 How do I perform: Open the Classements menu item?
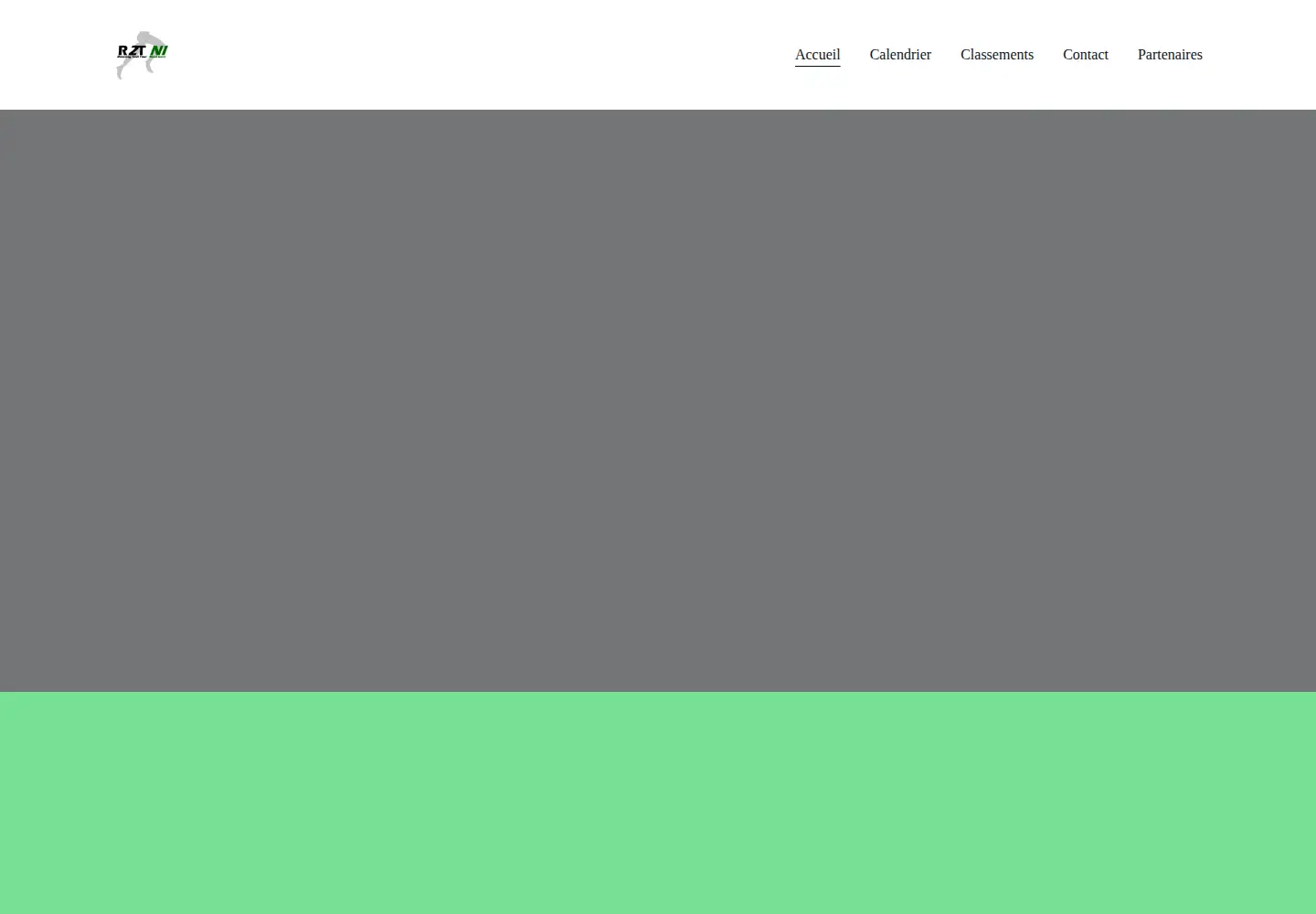coord(997,55)
